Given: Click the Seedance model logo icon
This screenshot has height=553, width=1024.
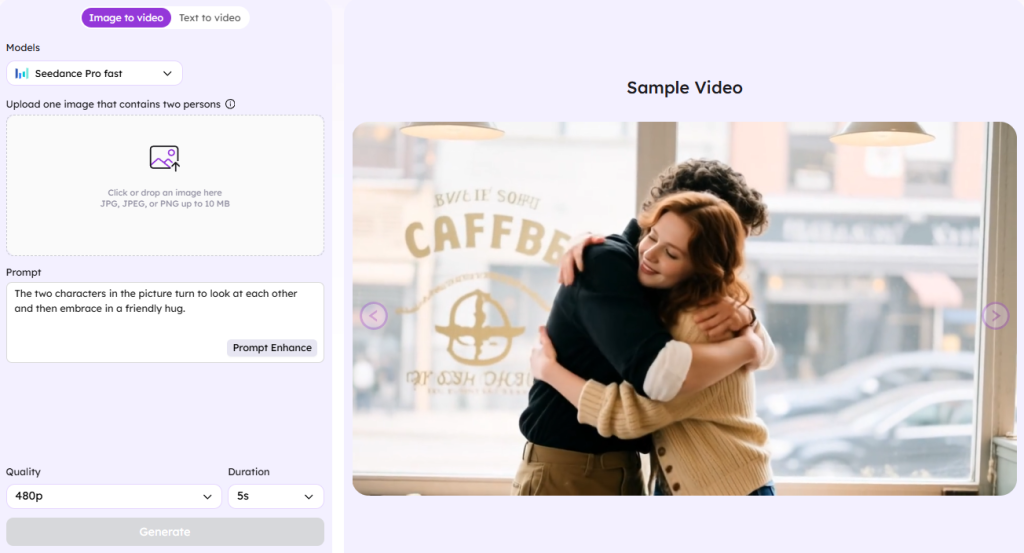Looking at the screenshot, I should click(22, 74).
